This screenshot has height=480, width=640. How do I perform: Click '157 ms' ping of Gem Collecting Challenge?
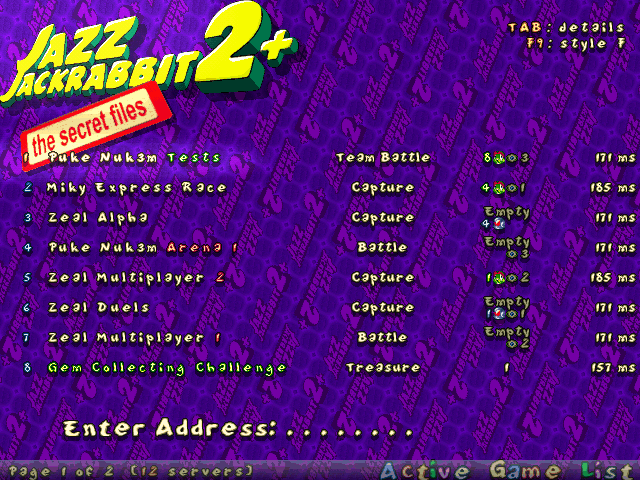tap(613, 368)
